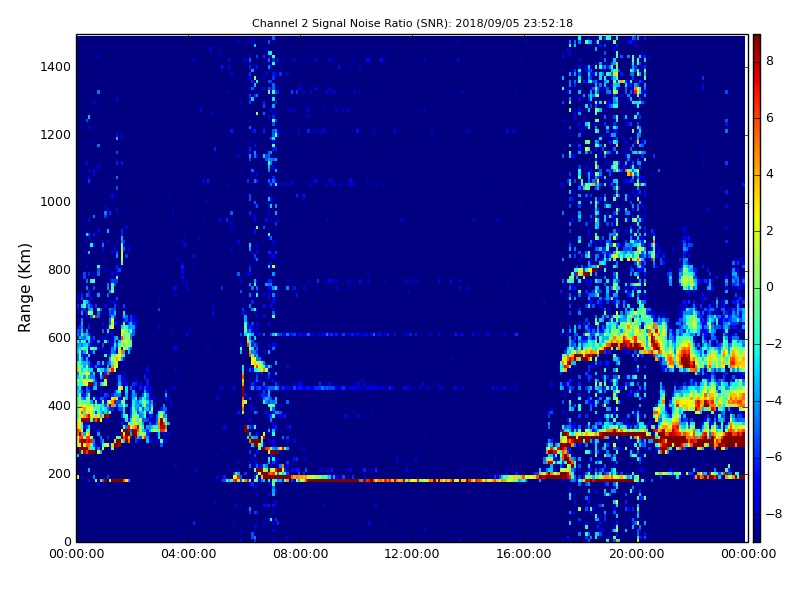Click the 400 range tick label
Screen dimensions: 800x600
[x=59, y=406]
